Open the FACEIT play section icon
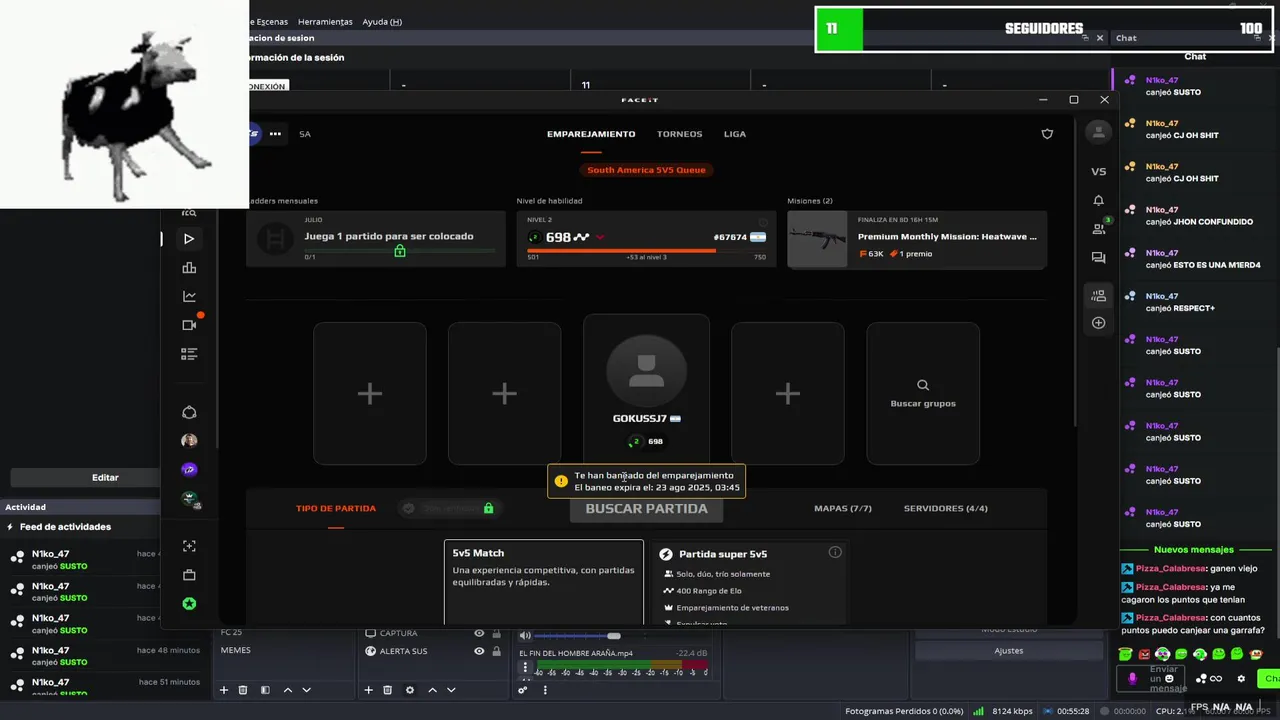Image resolution: width=1280 pixels, height=720 pixels. [x=189, y=239]
